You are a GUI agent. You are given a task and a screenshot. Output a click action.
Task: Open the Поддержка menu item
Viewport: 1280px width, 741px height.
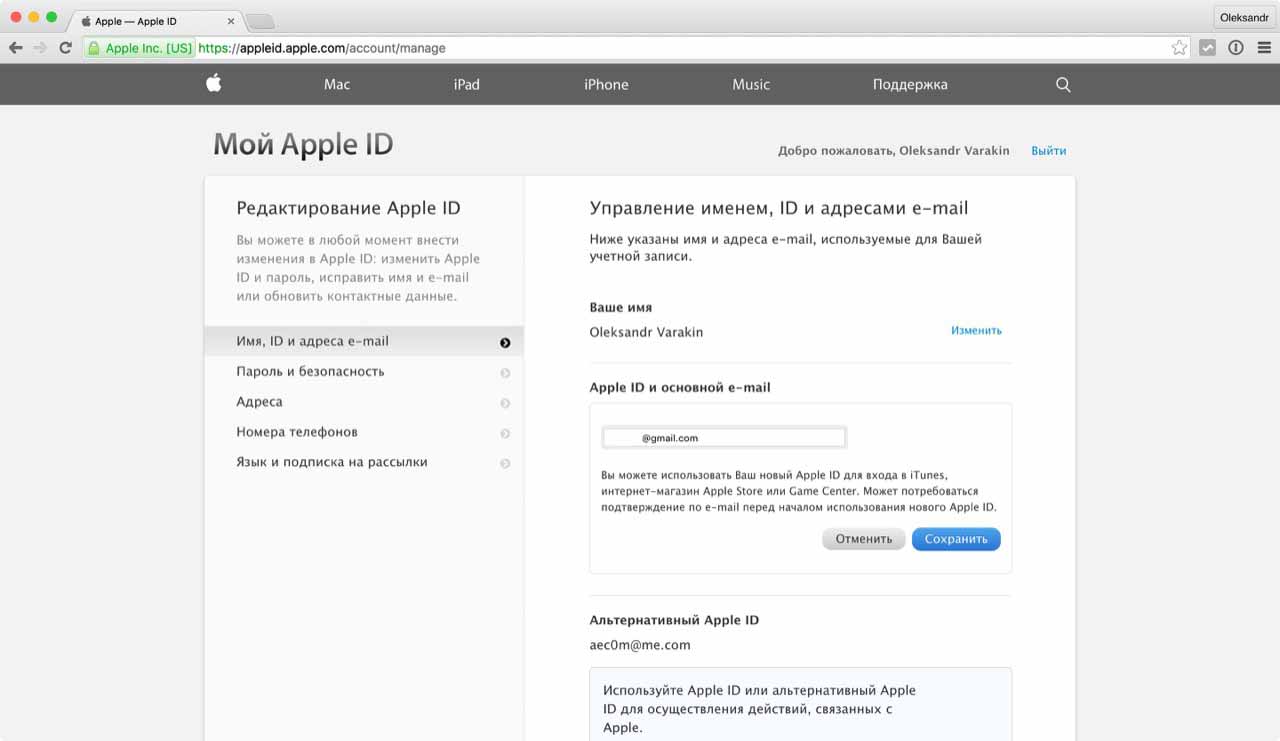click(909, 85)
